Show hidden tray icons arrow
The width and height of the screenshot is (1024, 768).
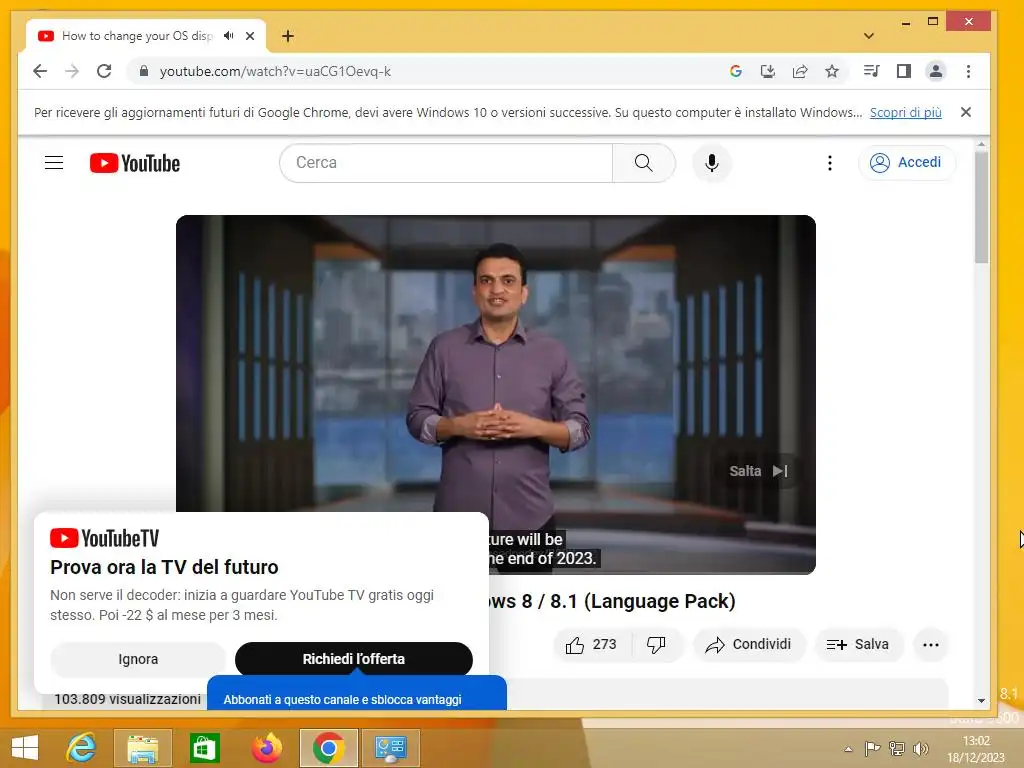(x=848, y=749)
